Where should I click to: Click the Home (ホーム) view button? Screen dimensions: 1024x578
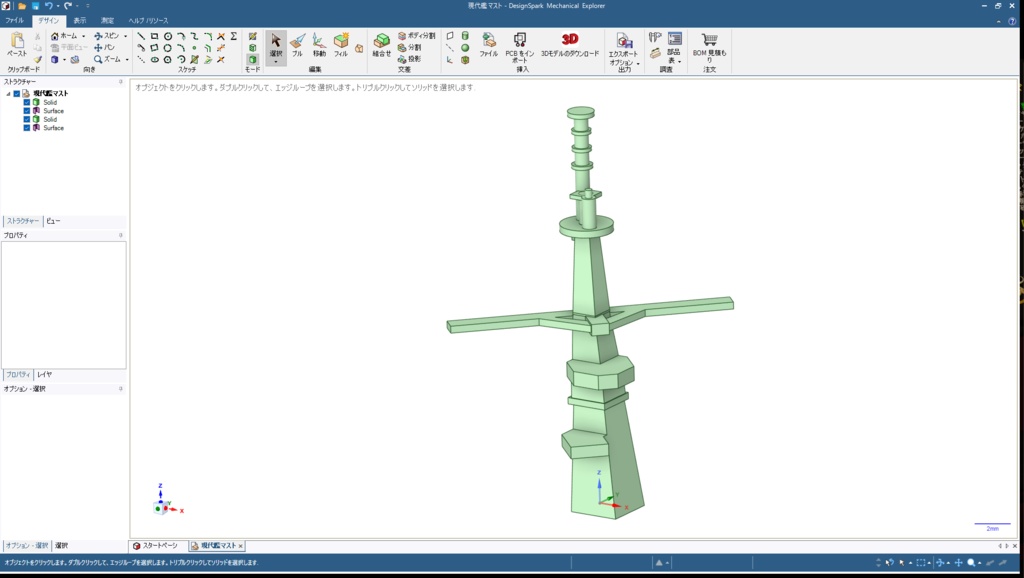tap(64, 37)
